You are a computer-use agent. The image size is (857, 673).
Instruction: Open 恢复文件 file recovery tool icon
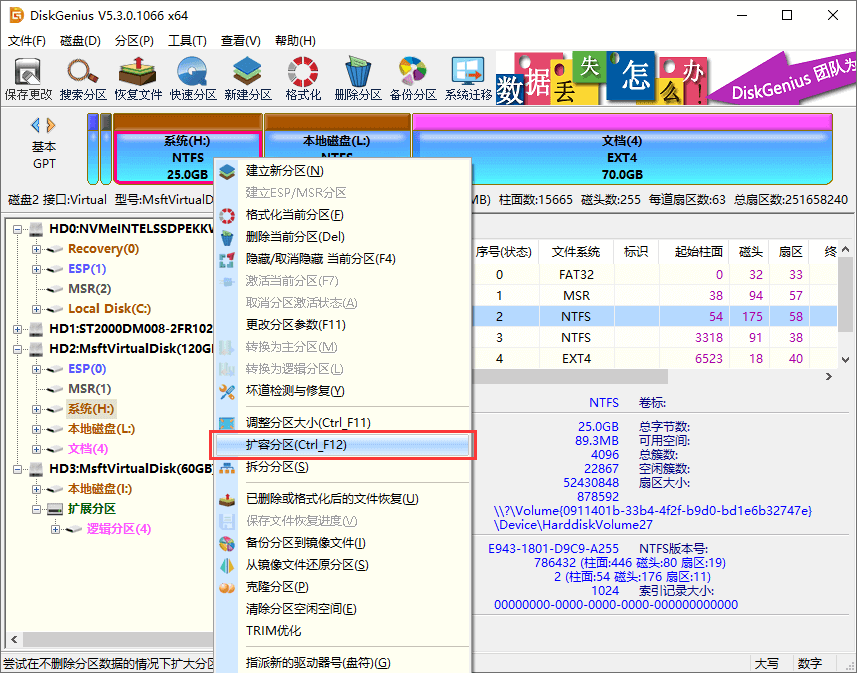click(137, 75)
